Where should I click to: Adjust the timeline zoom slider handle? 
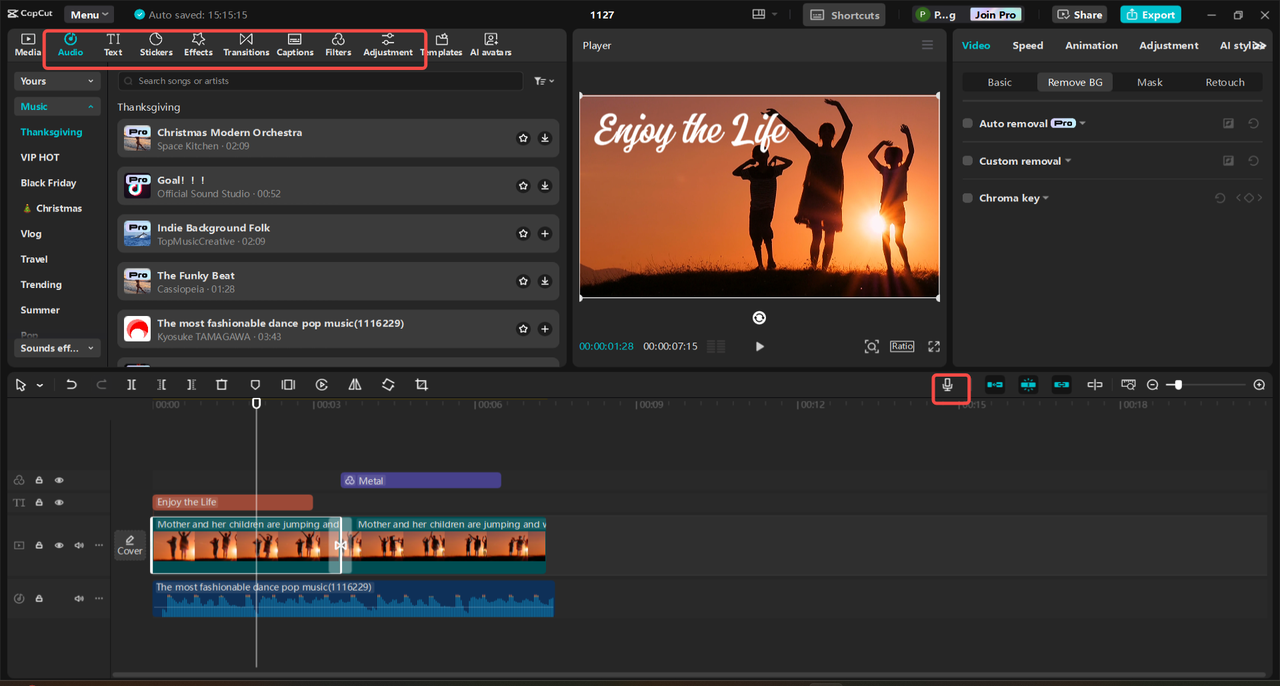pos(1179,385)
